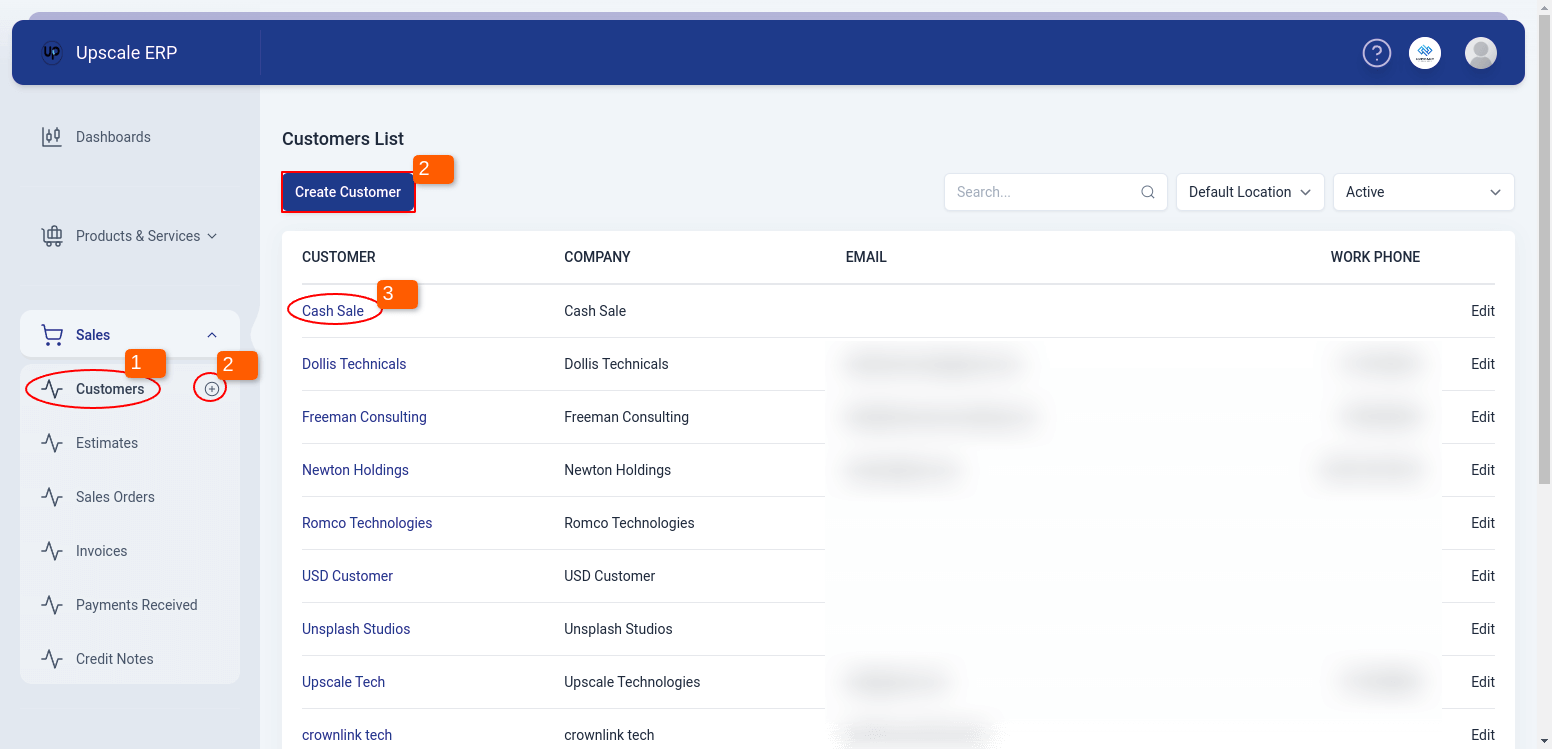Focus the customer Search input field

click(1044, 192)
